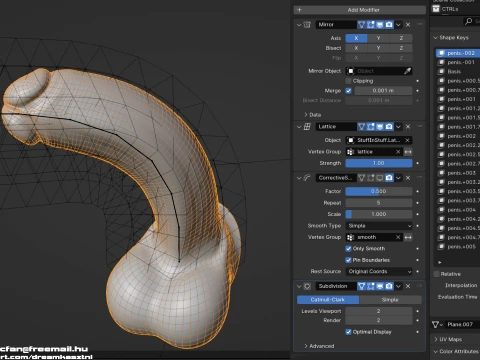480x360 pixels.
Task: Remove the Mirror modifier with X
Action: pyautogui.click(x=408, y=25)
